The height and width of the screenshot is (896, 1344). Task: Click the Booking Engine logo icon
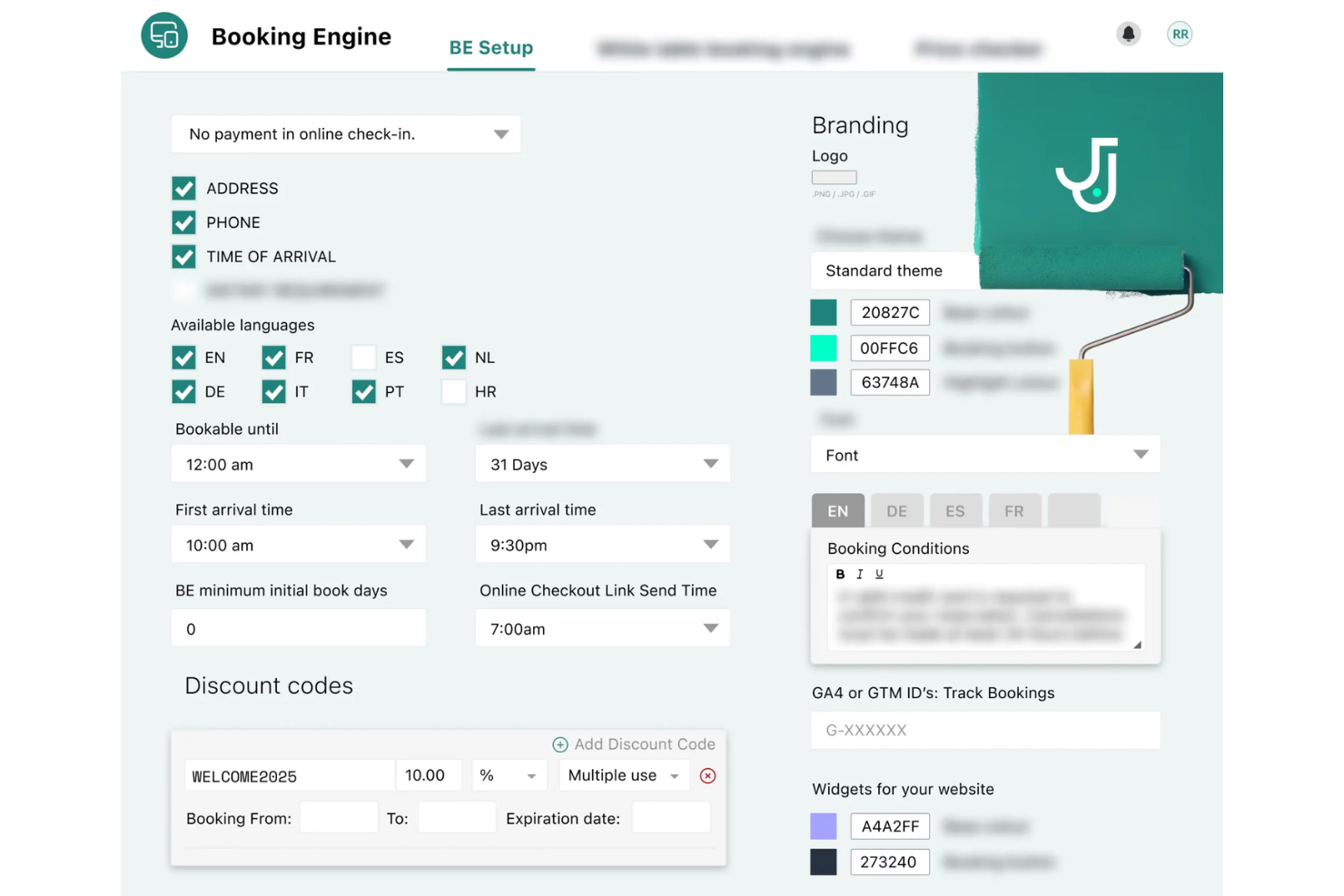(164, 34)
